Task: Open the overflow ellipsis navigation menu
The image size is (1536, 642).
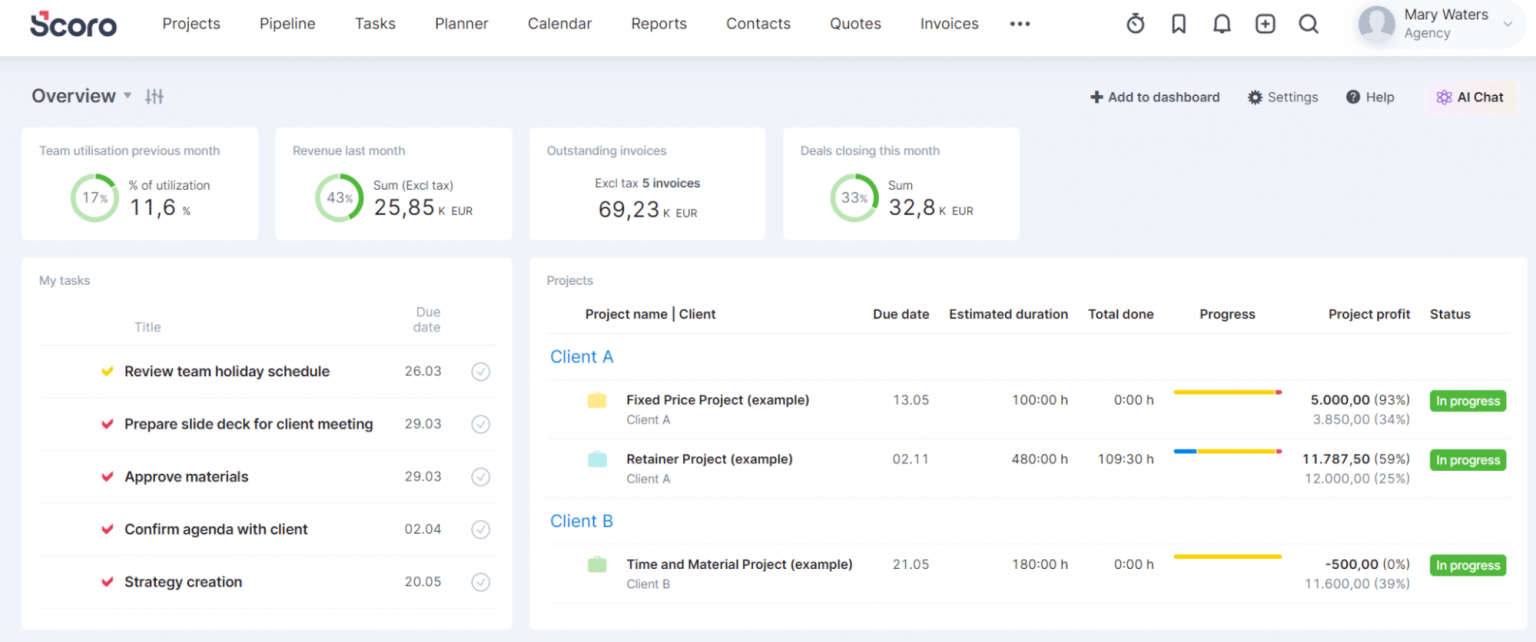Action: click(1020, 23)
